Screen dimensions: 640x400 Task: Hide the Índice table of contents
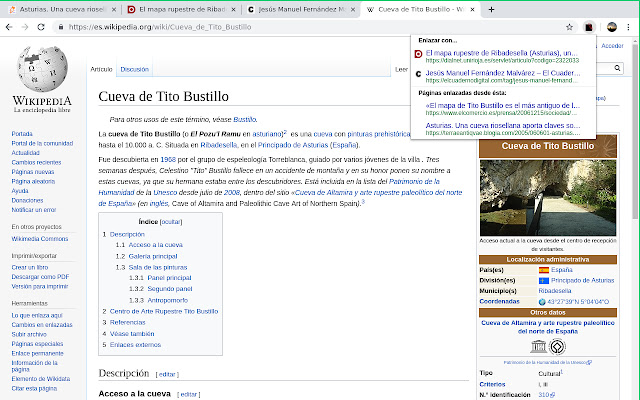171,221
